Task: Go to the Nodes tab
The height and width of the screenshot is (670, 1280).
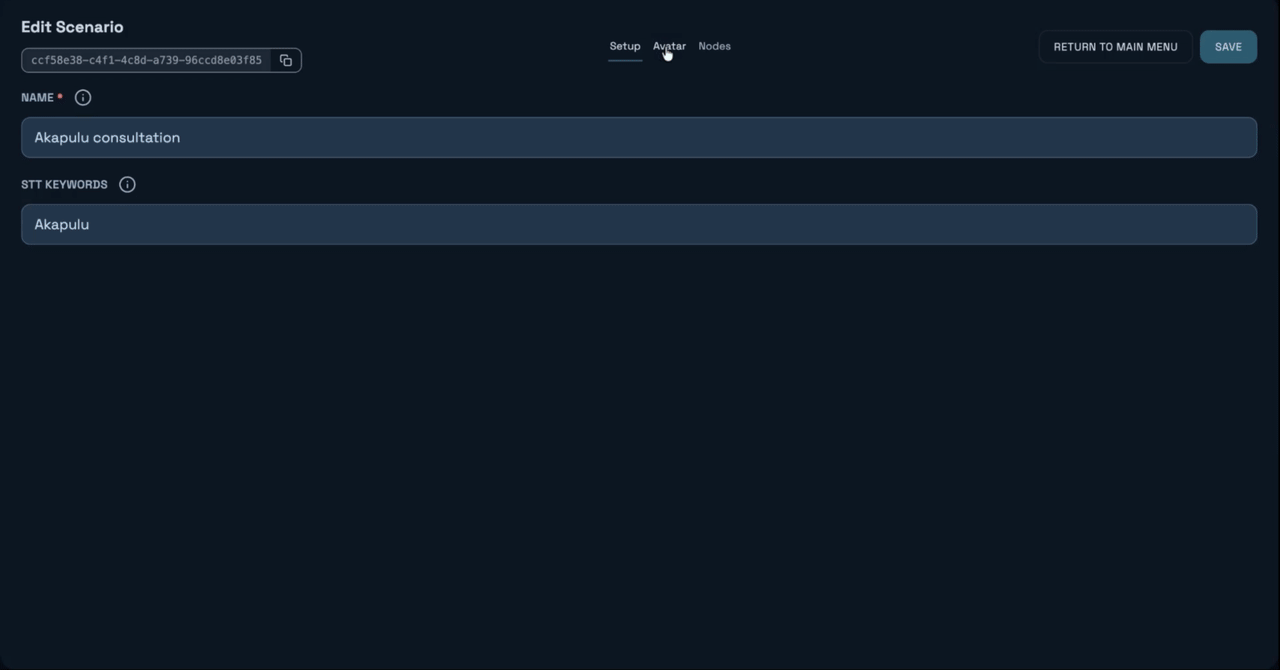Action: click(x=714, y=46)
